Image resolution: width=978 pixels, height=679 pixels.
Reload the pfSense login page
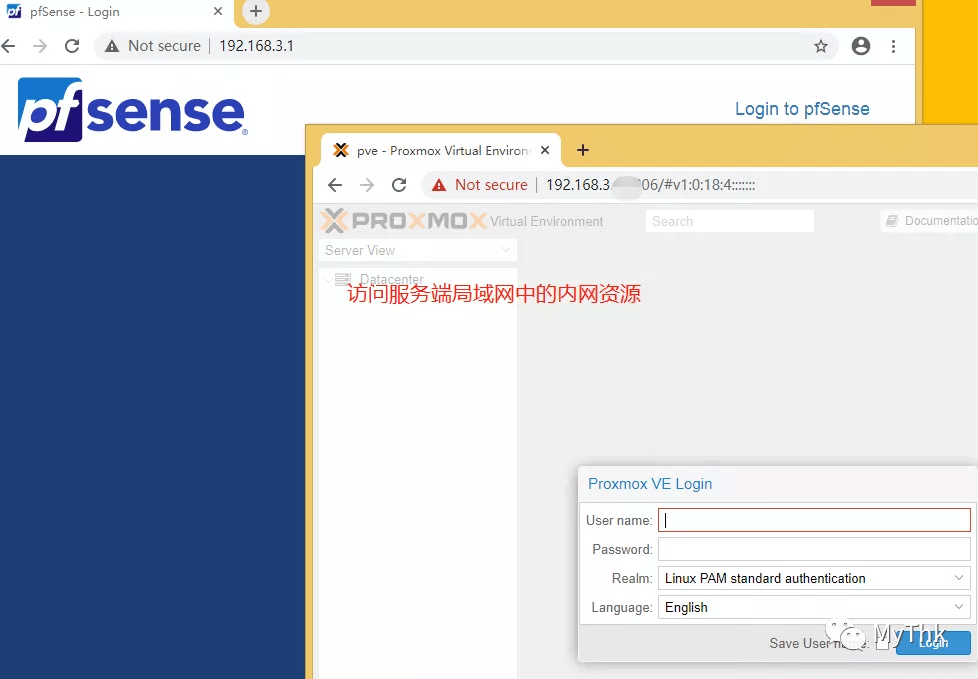click(72, 46)
